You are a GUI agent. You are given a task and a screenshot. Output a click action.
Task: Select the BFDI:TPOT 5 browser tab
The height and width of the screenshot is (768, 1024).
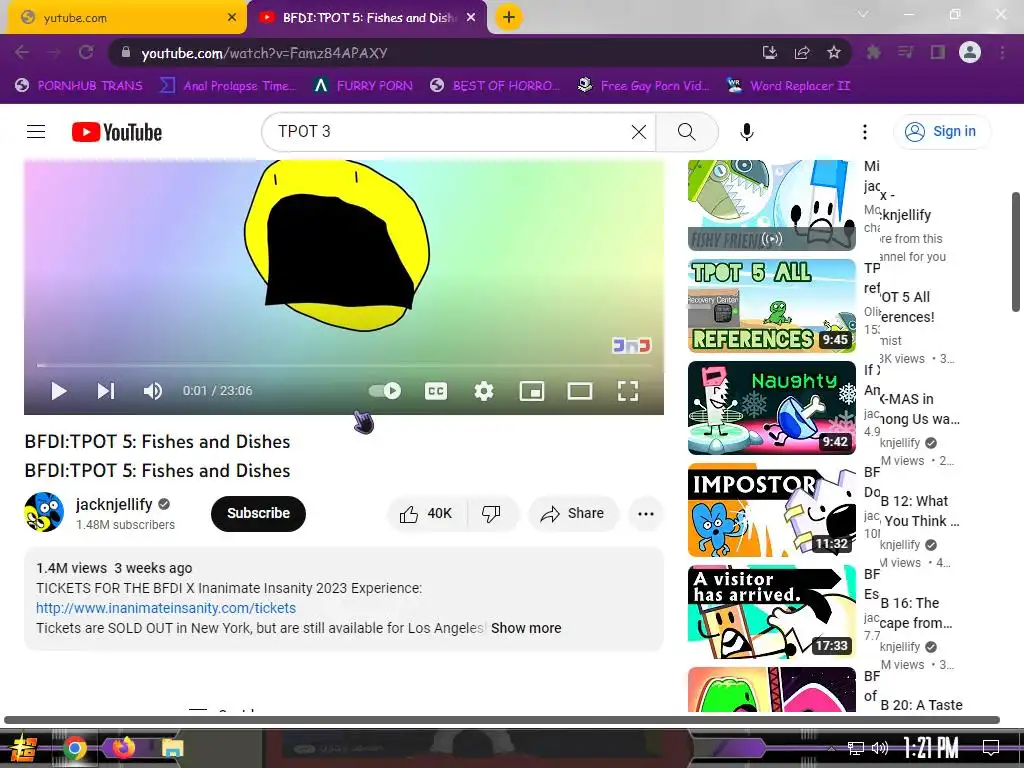(366, 18)
